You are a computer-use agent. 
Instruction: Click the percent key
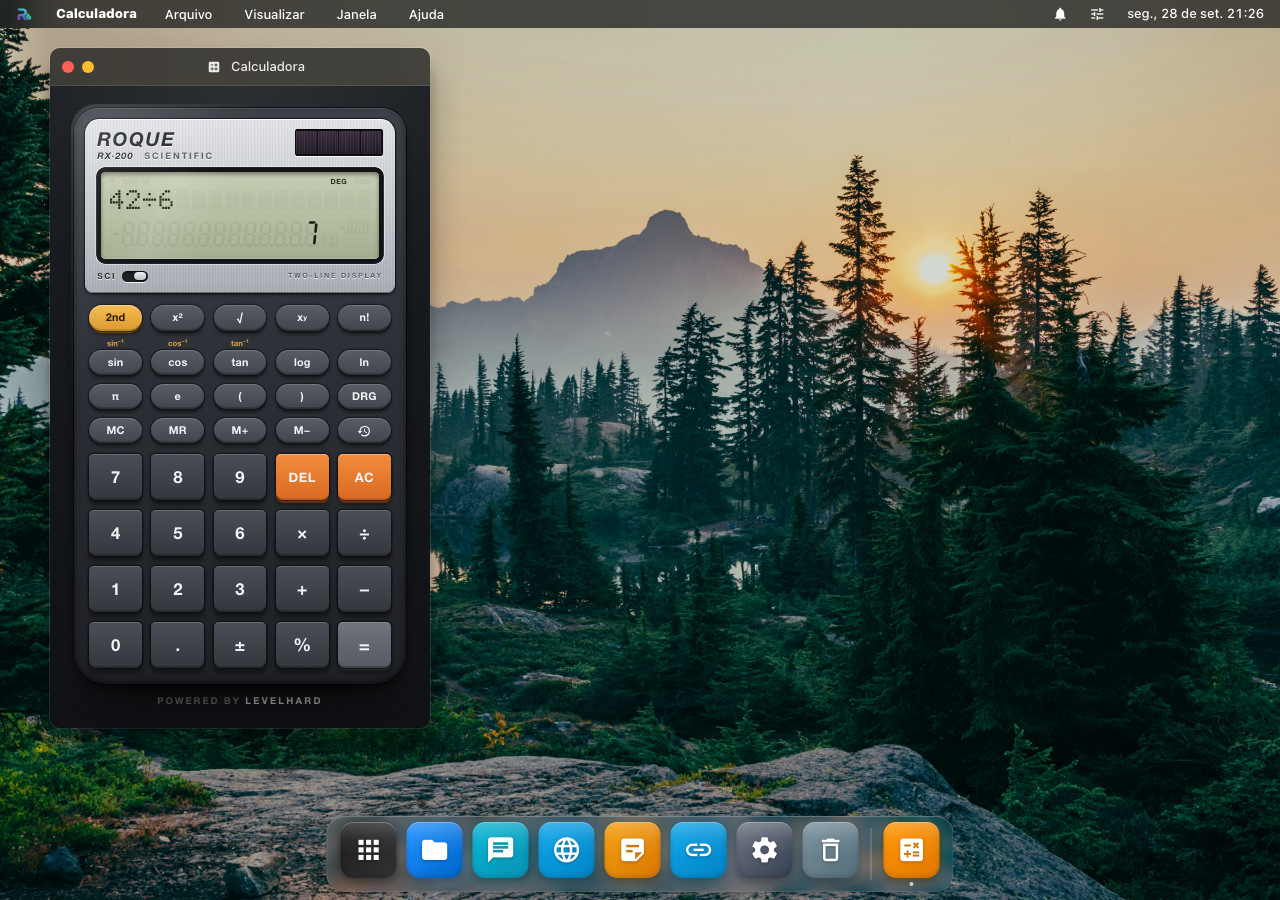coord(302,645)
